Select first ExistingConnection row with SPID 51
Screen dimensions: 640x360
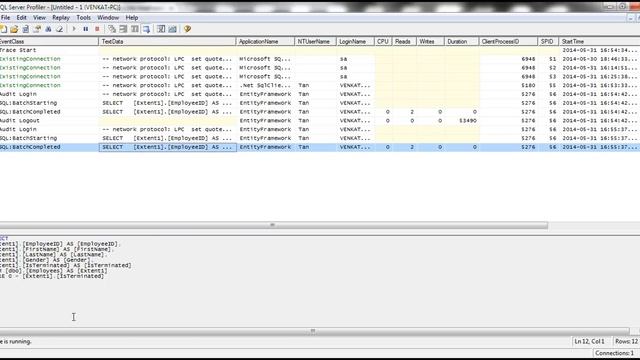pos(320,59)
